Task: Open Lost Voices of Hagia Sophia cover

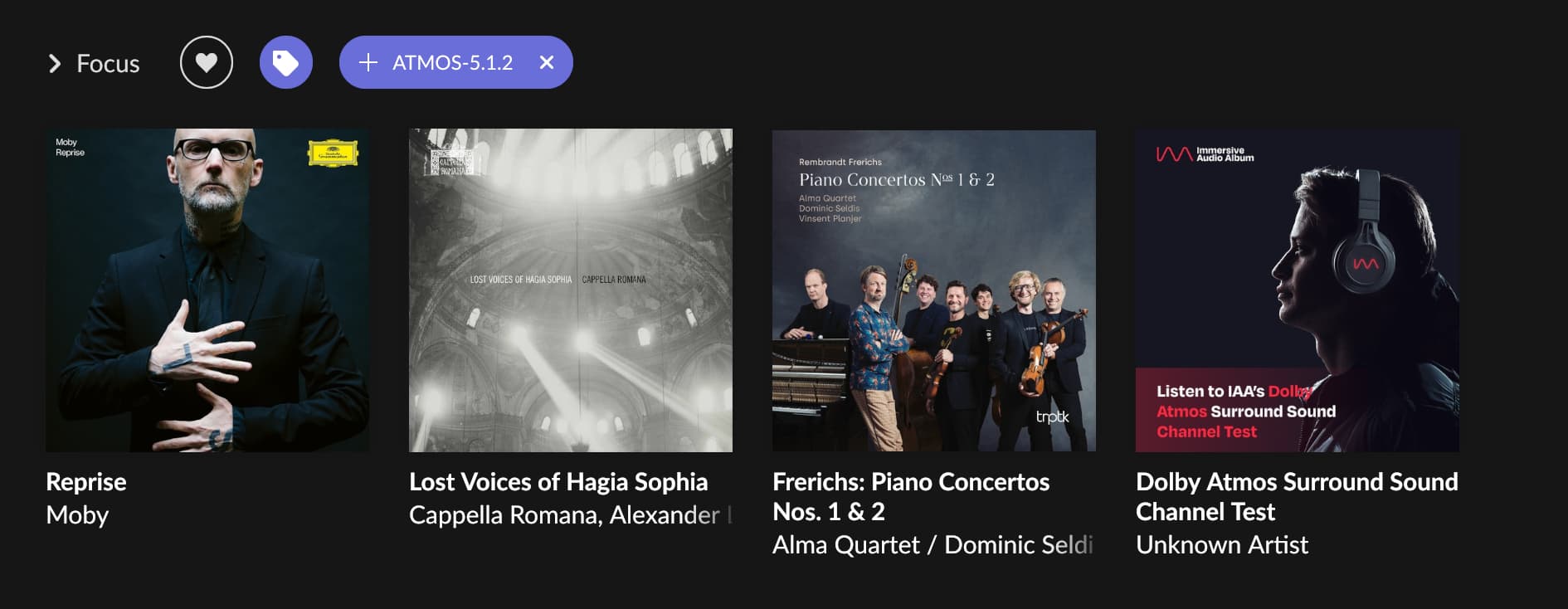Action: tap(571, 290)
